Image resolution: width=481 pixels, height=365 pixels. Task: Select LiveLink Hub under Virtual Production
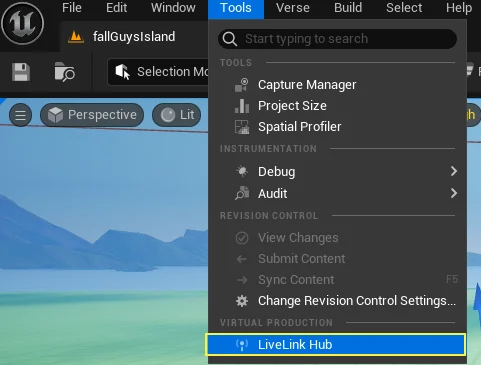[335, 344]
